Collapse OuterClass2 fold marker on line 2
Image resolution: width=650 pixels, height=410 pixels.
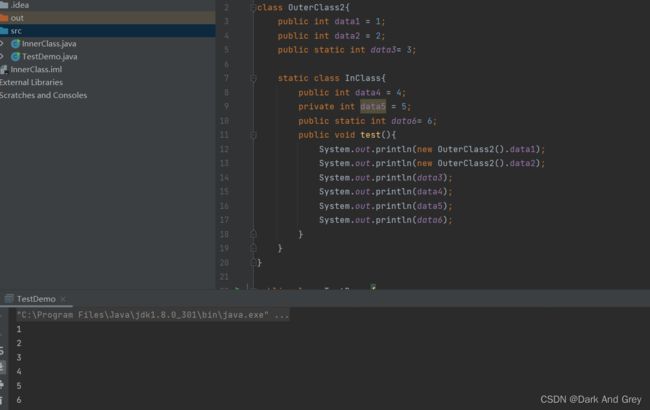click(253, 7)
